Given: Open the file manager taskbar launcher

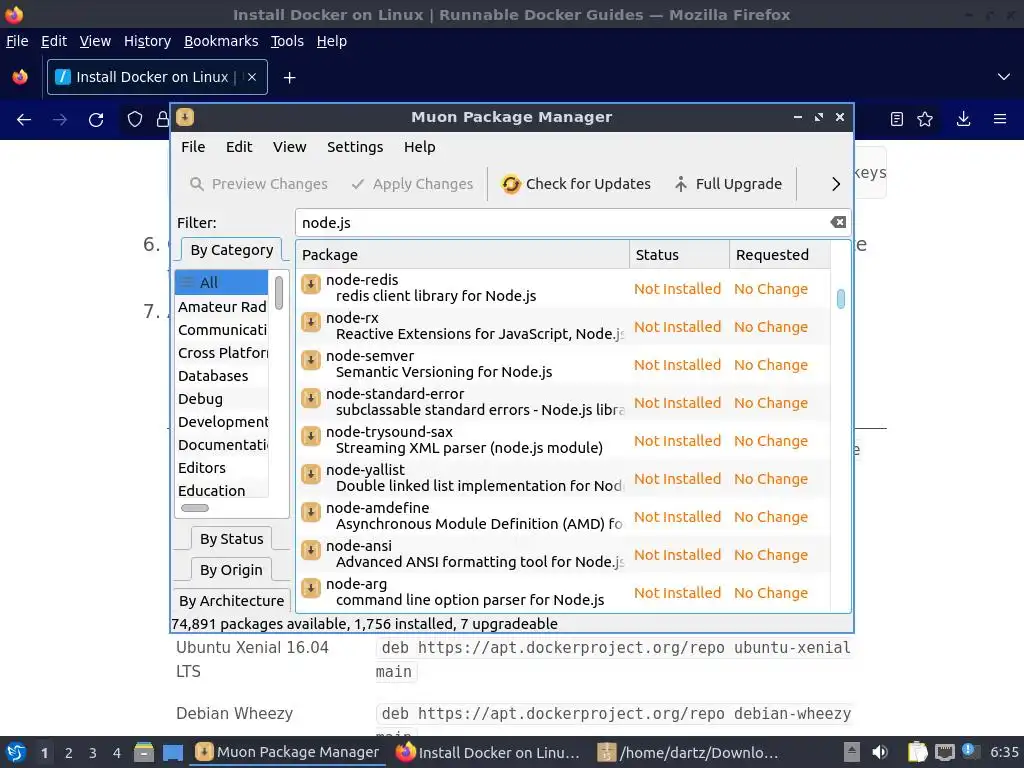Looking at the screenshot, I should coord(144,752).
